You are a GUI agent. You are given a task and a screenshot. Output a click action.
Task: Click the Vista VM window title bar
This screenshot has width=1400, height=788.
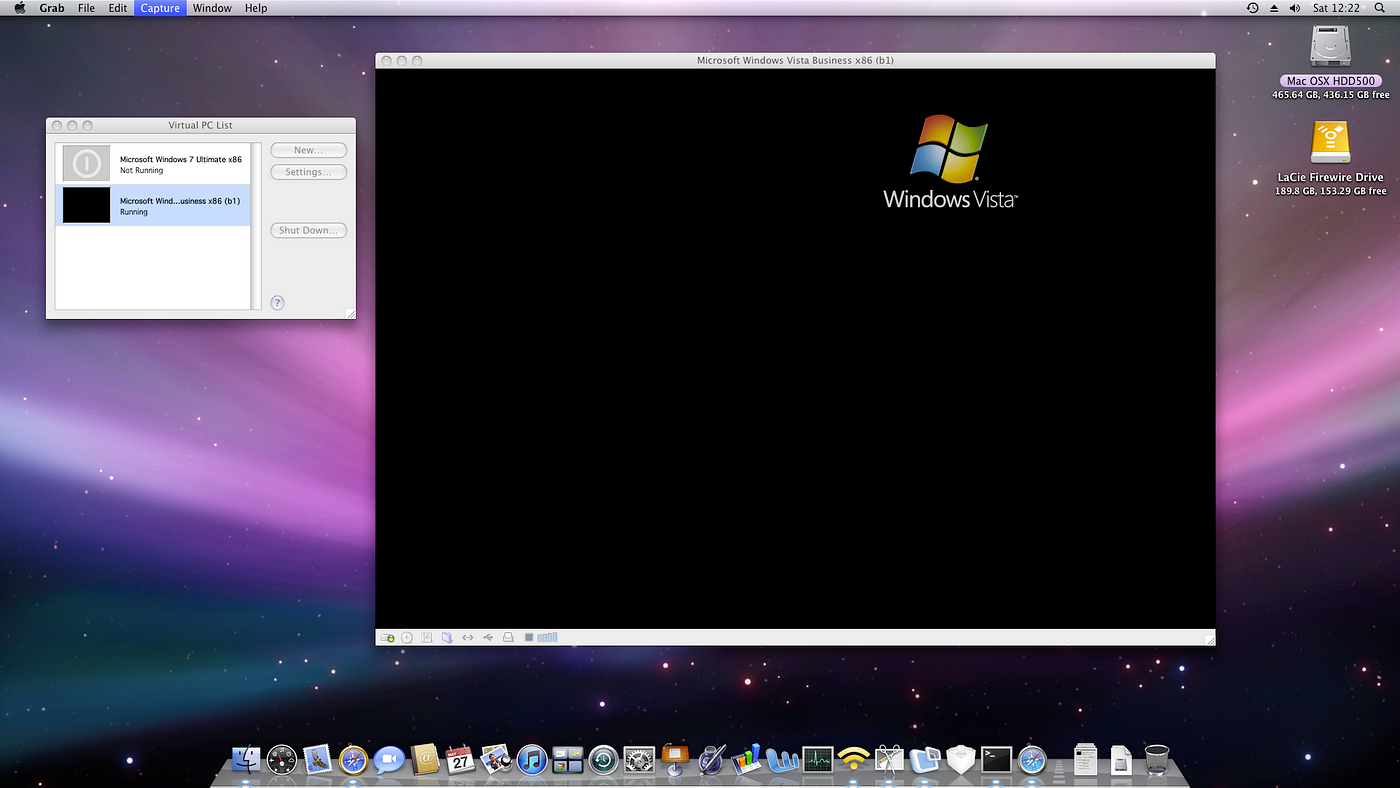[795, 60]
